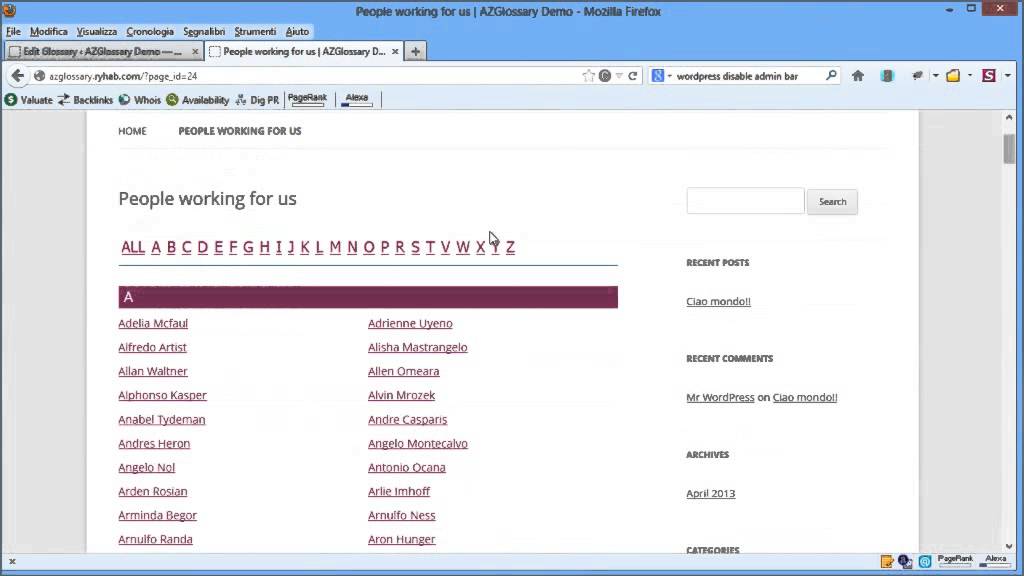
Task: Click the PageRank indicator in the top toolbar
Action: pyautogui.click(x=307, y=99)
